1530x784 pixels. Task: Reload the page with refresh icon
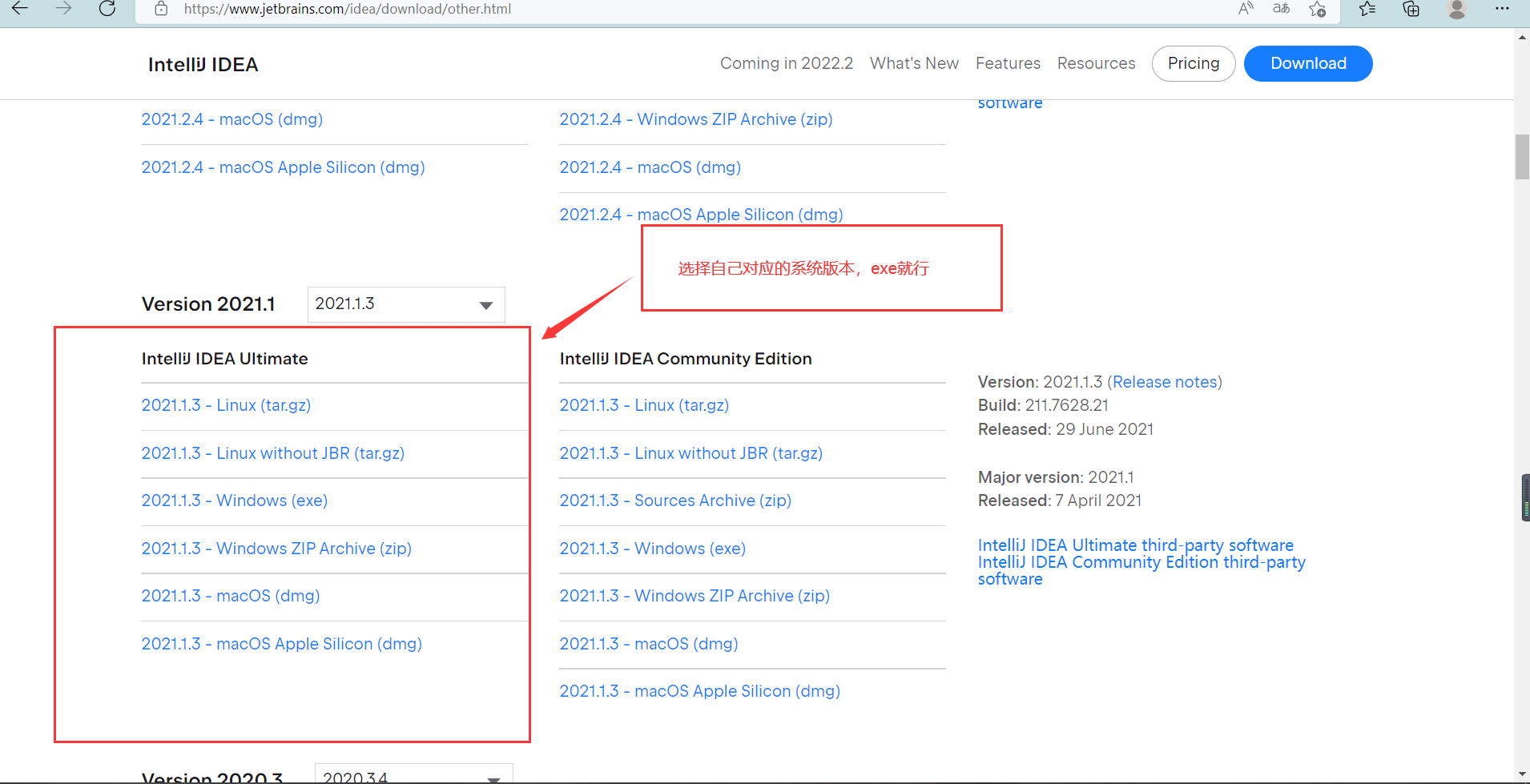click(107, 9)
